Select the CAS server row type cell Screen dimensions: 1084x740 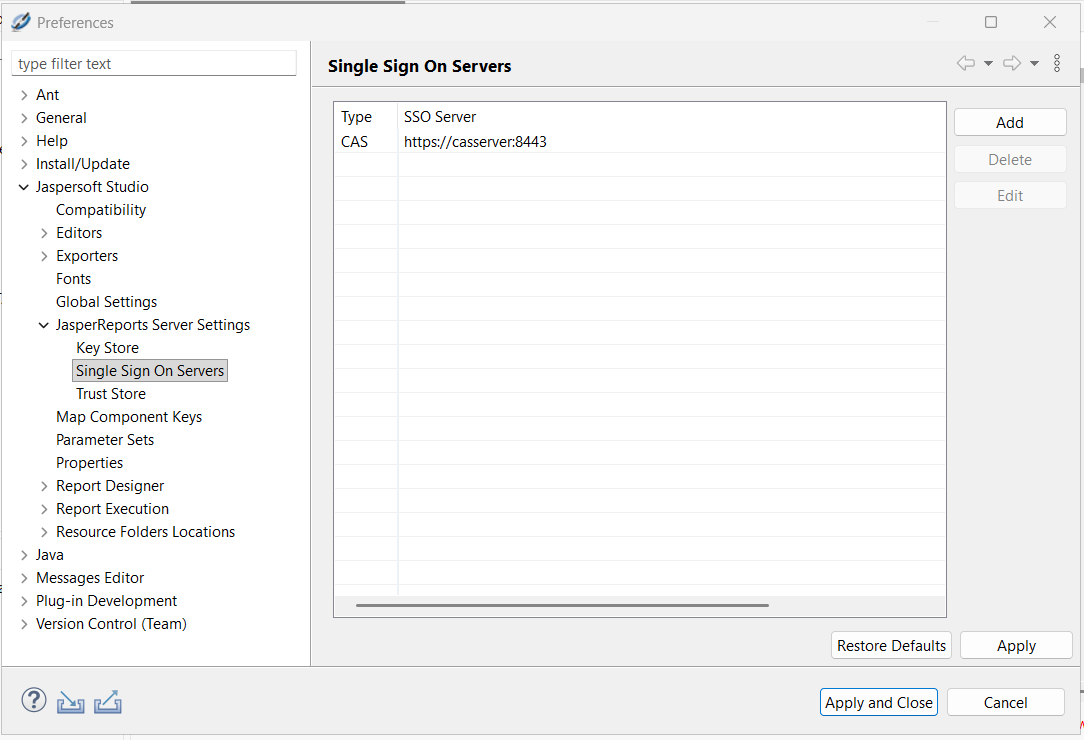pyautogui.click(x=355, y=142)
